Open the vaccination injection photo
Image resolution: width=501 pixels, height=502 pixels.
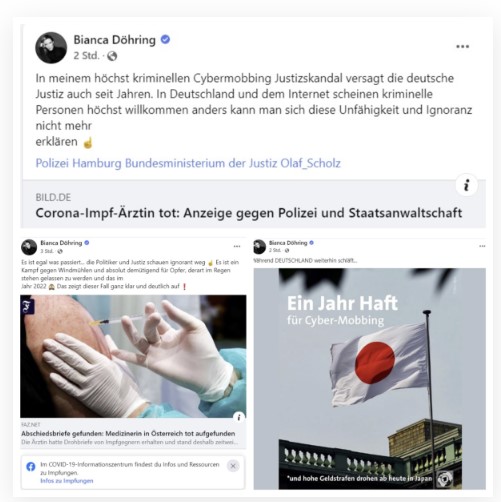coord(133,356)
